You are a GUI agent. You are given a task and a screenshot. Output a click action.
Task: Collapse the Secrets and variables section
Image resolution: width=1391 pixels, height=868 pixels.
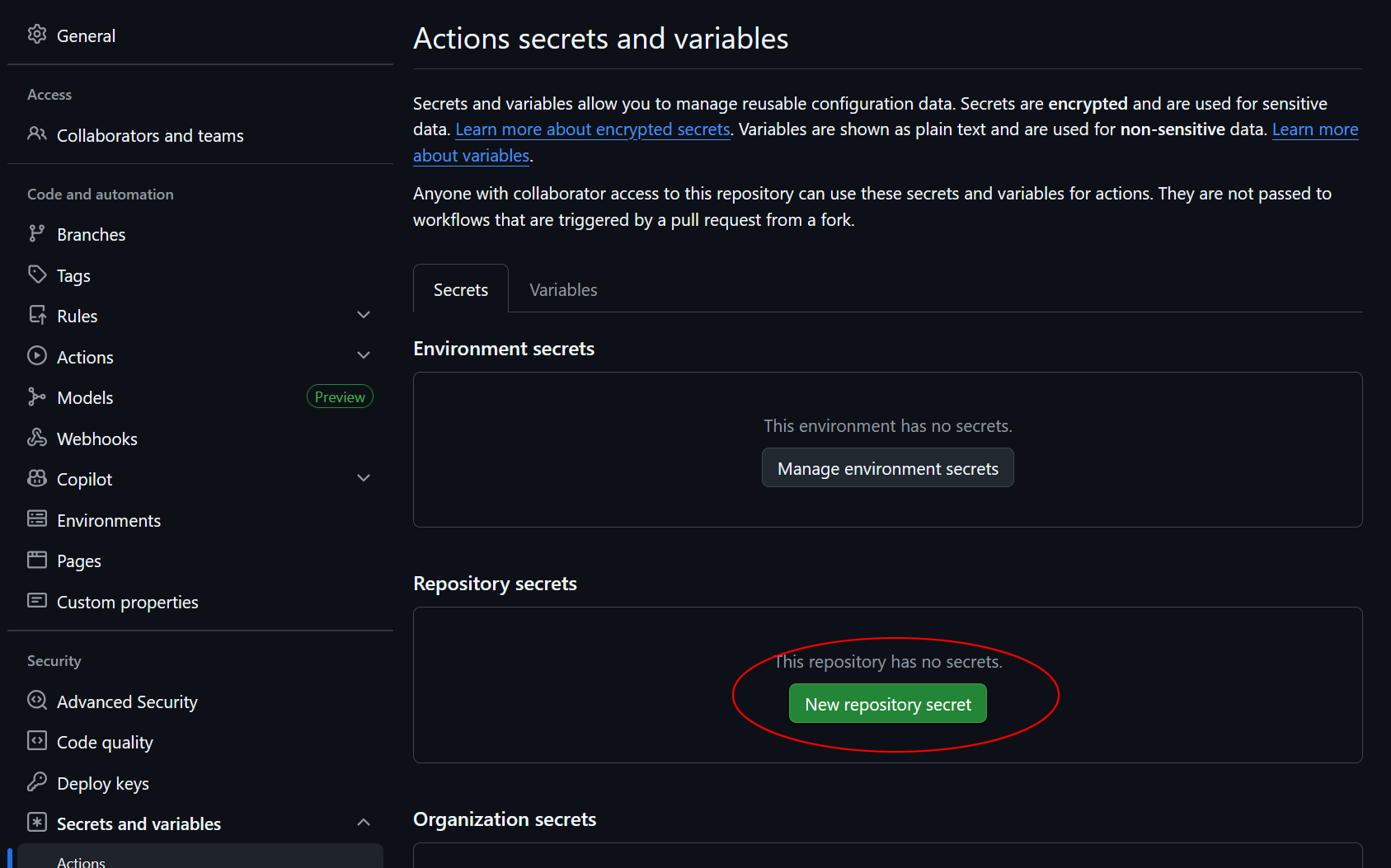click(x=364, y=821)
